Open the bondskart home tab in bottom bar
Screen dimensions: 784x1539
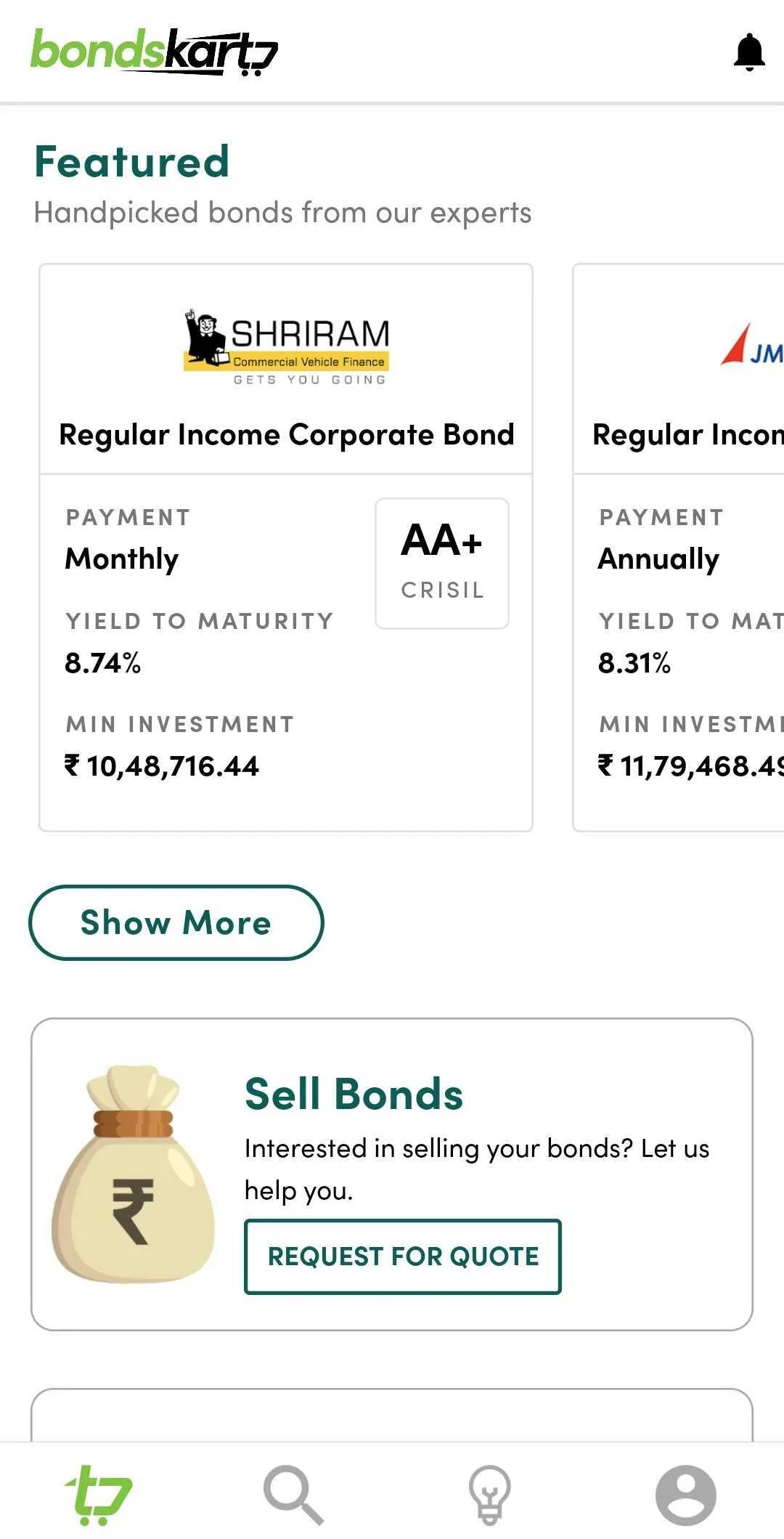[98, 1495]
